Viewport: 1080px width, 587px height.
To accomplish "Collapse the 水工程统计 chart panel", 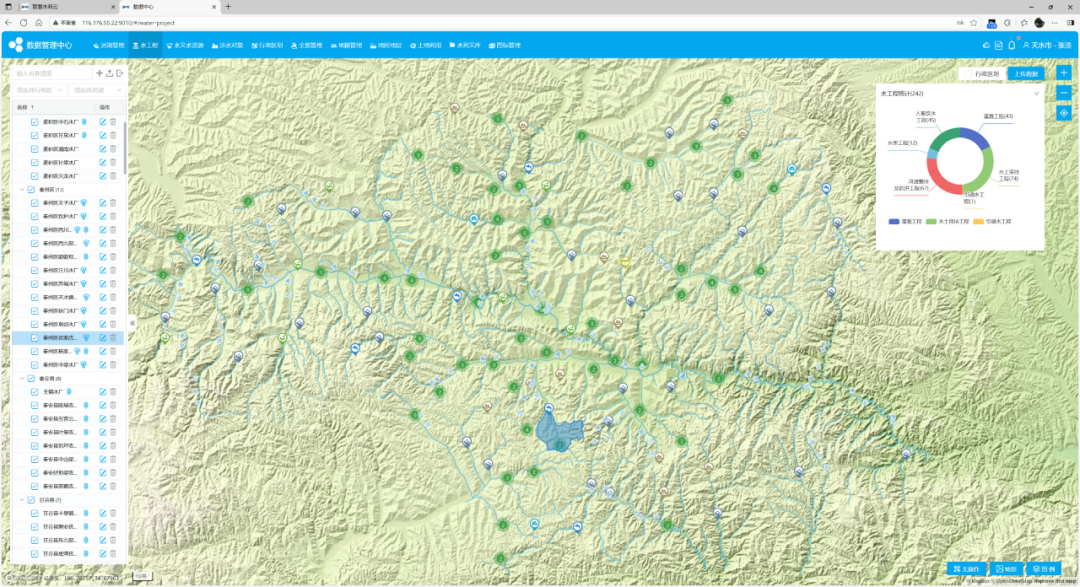I will (x=1036, y=94).
